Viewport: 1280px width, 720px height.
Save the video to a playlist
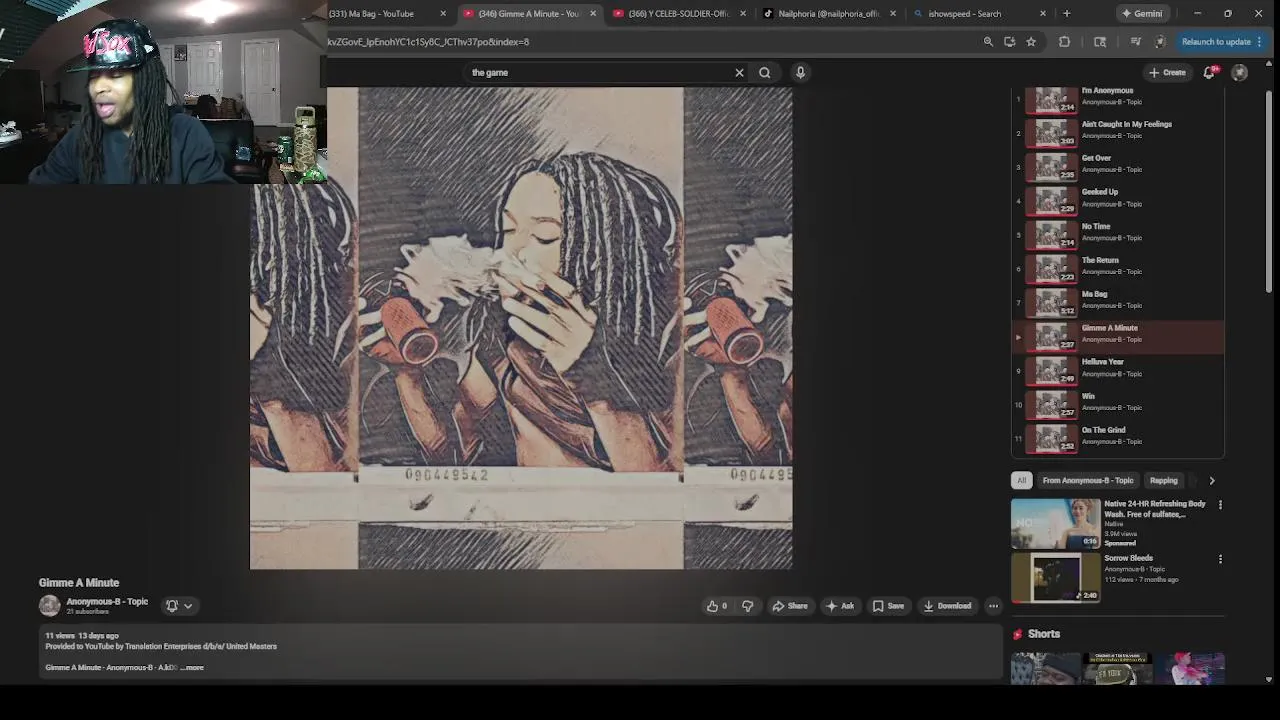click(x=888, y=606)
